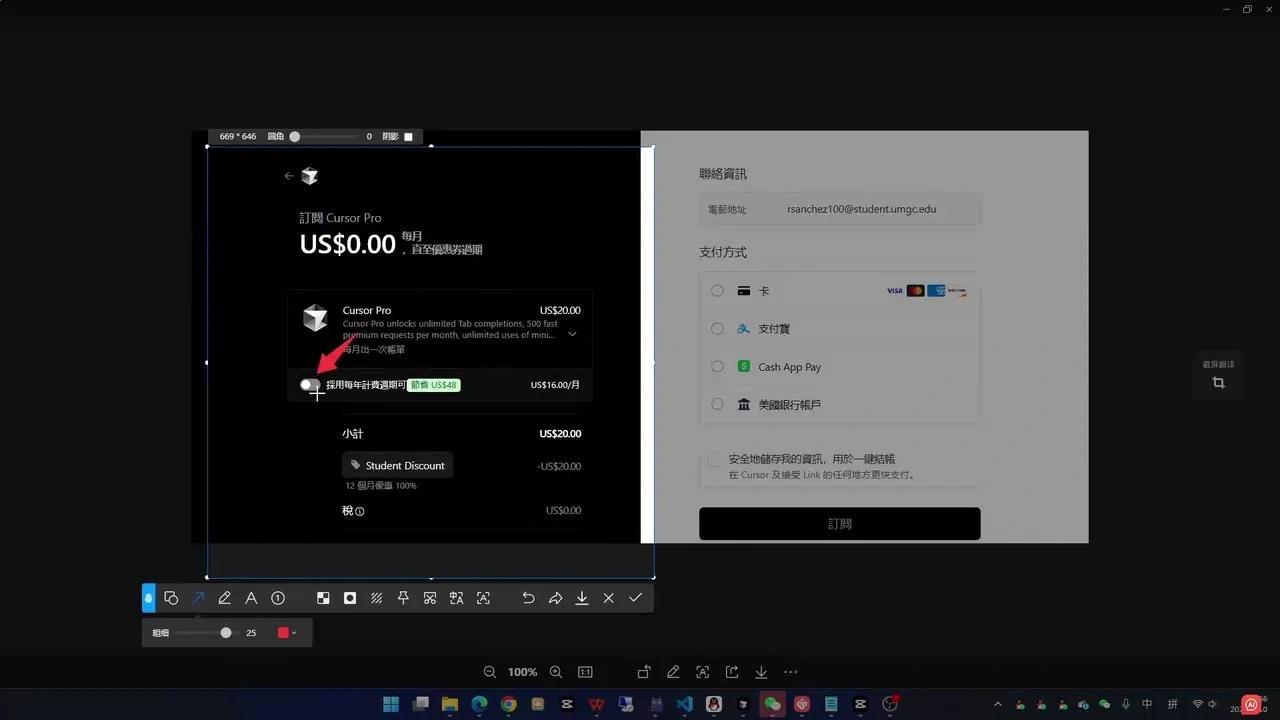Click the zoom-in magnifier icon
Screen dimensions: 1280x720
(556, 671)
